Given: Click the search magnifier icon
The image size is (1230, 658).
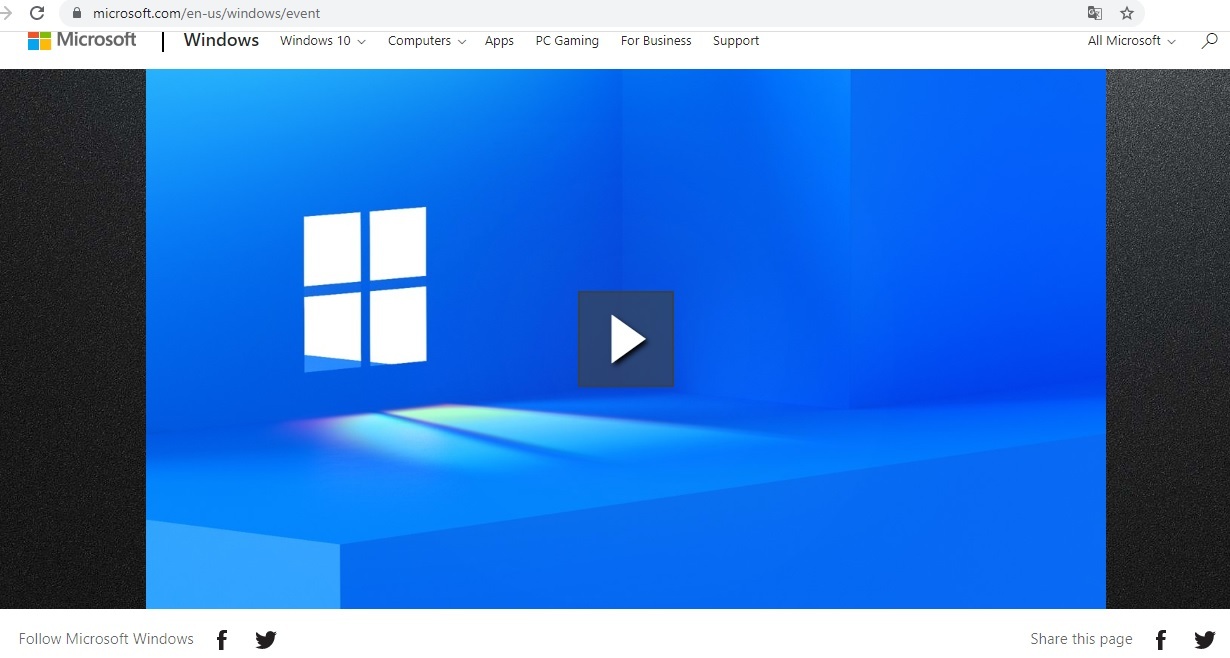Looking at the screenshot, I should point(1210,41).
